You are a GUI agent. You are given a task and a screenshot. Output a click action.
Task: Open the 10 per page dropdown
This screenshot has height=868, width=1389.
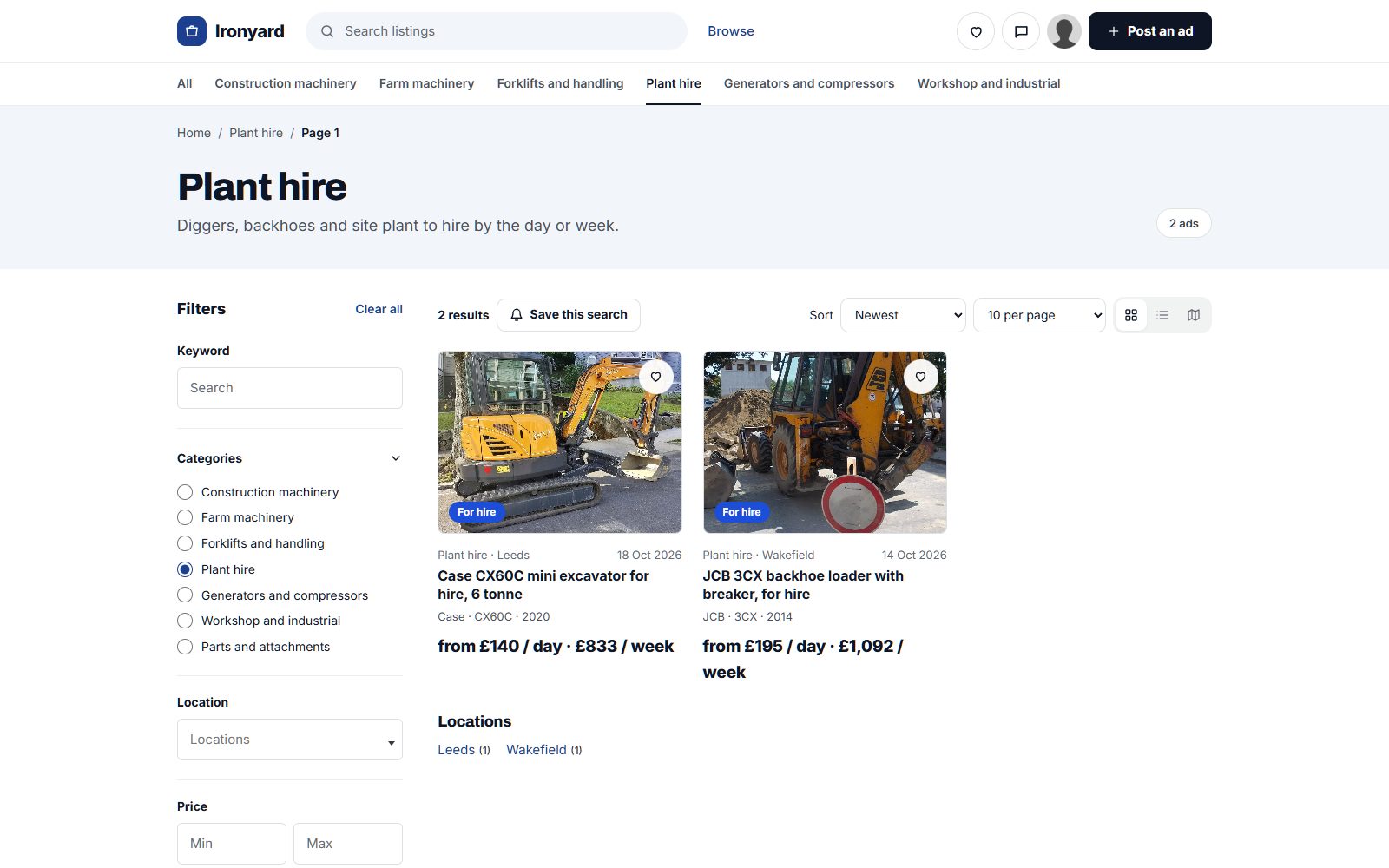(x=1039, y=315)
